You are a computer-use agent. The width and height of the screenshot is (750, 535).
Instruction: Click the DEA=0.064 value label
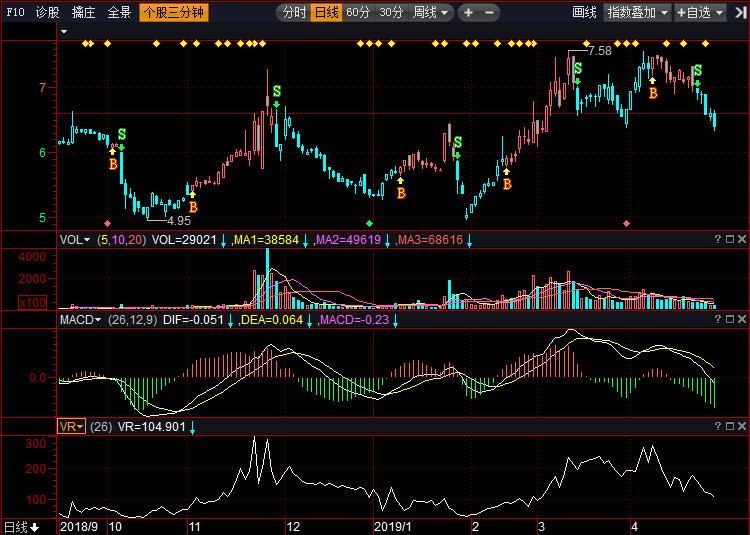272,320
